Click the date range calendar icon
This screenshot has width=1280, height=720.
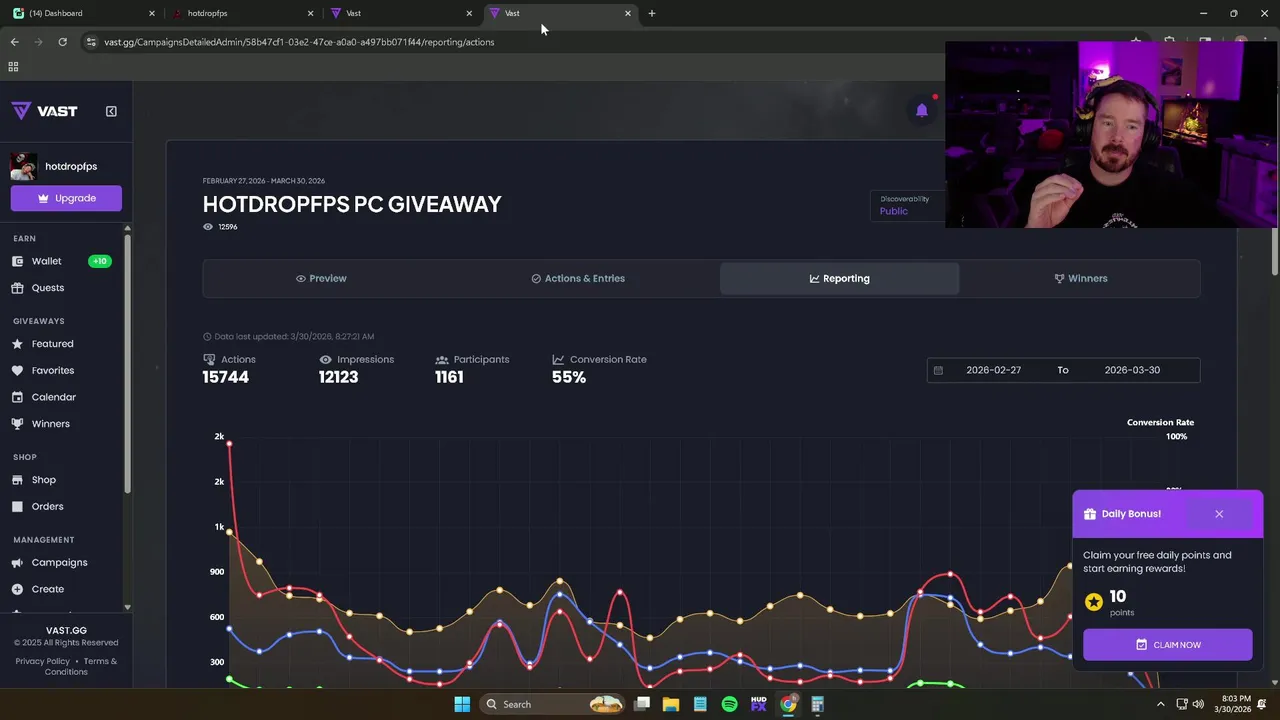(938, 370)
